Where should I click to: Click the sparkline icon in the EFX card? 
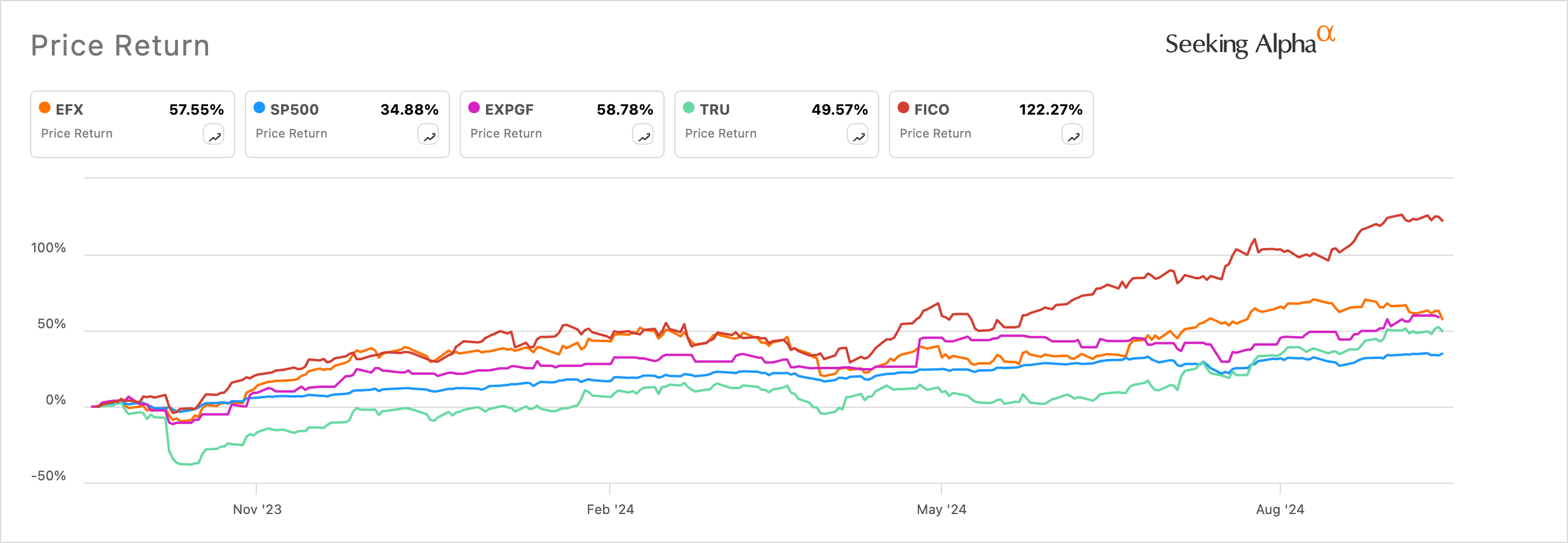[x=214, y=135]
